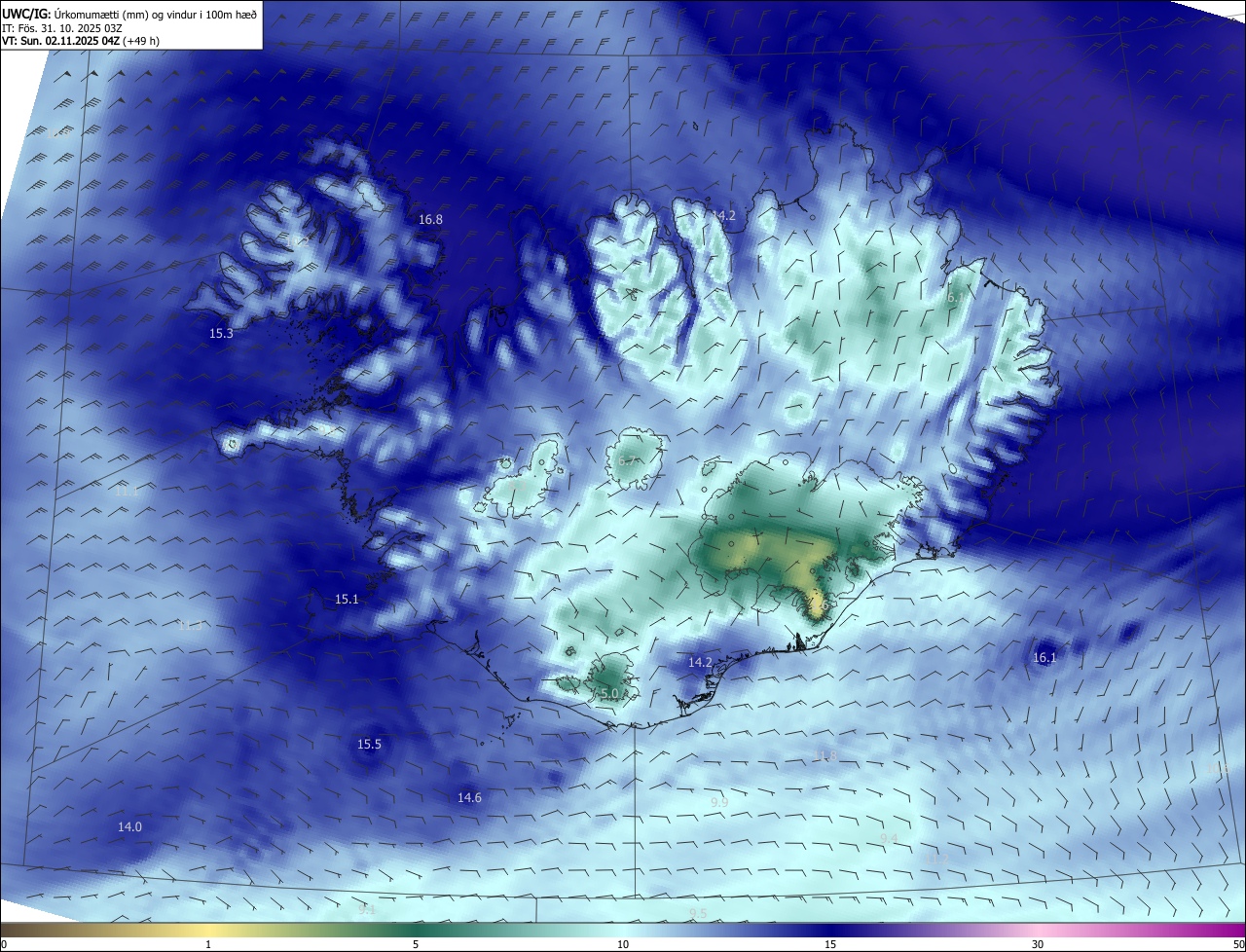
Task: Click the 5.0 value label on the glacier
Action: click(x=608, y=694)
